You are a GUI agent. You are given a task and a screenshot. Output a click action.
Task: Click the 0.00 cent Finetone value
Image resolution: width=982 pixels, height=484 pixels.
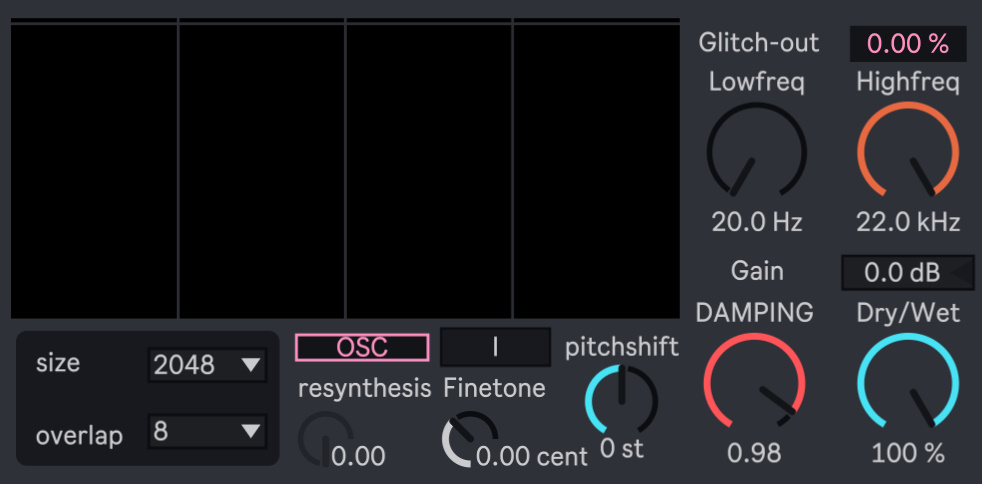click(532, 457)
